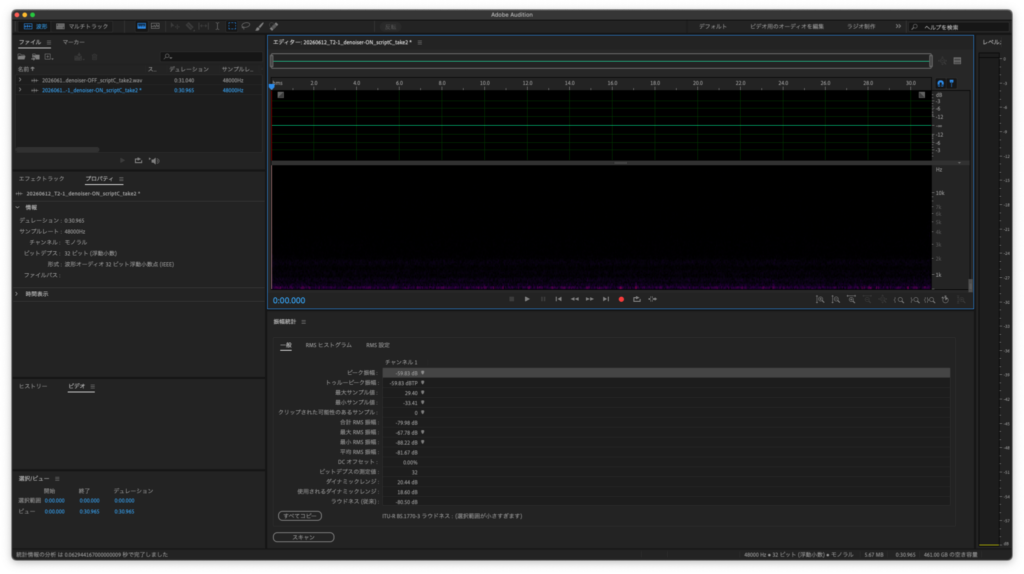Click Zoom to Selection icon
The width and height of the screenshot is (1024, 574).
coord(929,300)
